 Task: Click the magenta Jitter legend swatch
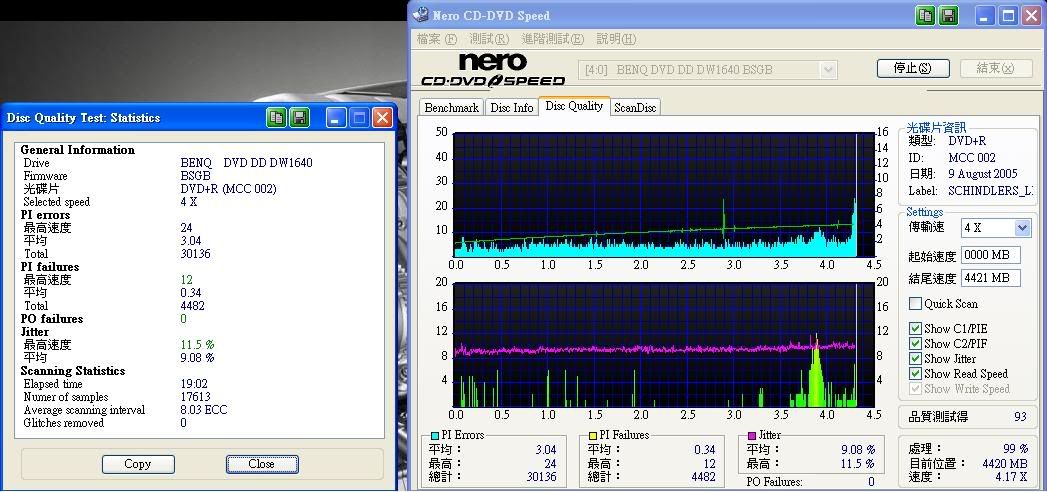point(751,435)
